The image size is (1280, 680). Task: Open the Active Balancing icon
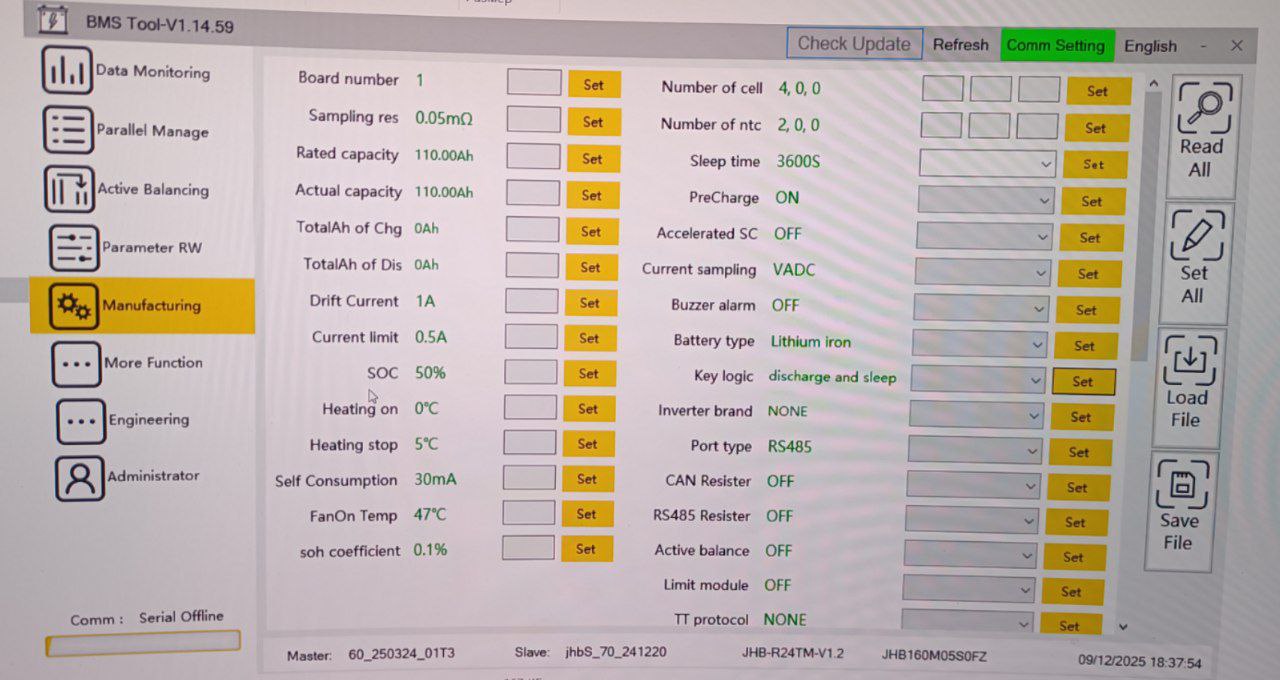(x=69, y=189)
